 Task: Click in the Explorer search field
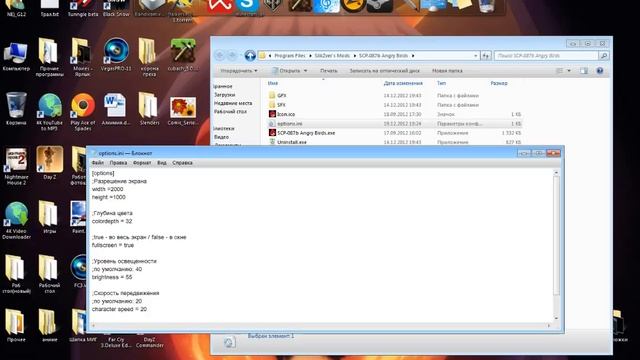546,56
